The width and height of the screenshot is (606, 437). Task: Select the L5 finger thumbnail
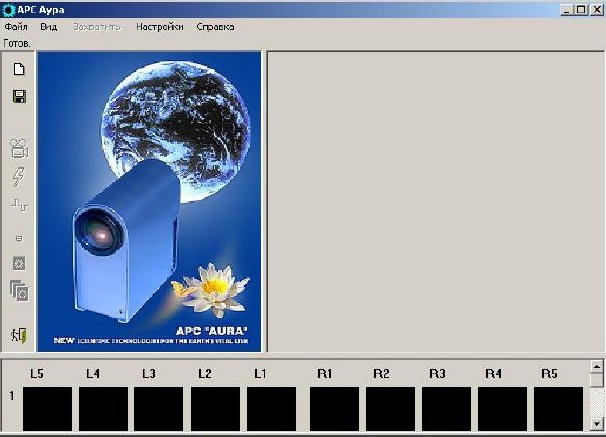(x=47, y=409)
